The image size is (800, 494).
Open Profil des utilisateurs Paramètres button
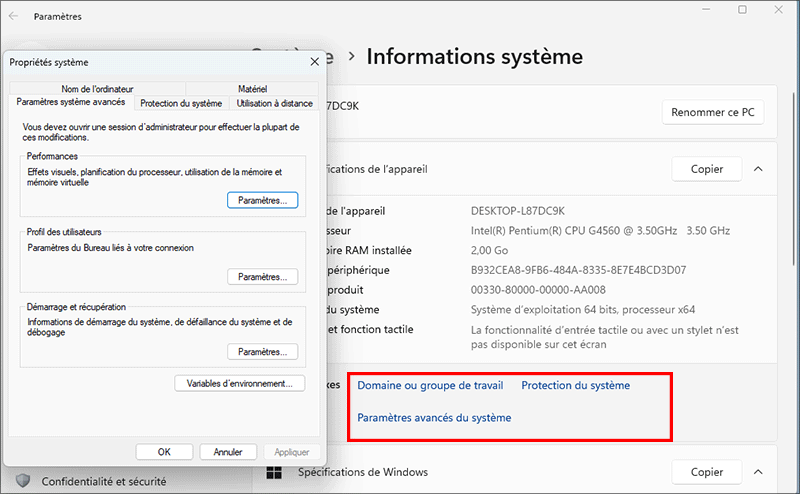(263, 277)
